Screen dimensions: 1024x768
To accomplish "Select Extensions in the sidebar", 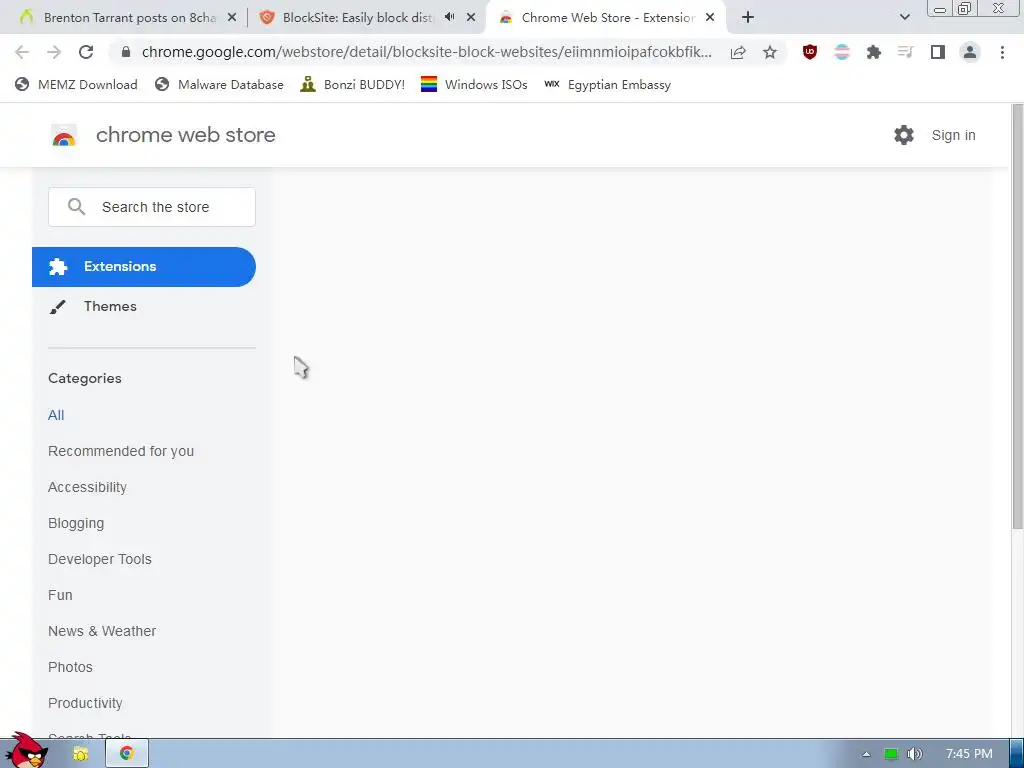I will [x=144, y=266].
